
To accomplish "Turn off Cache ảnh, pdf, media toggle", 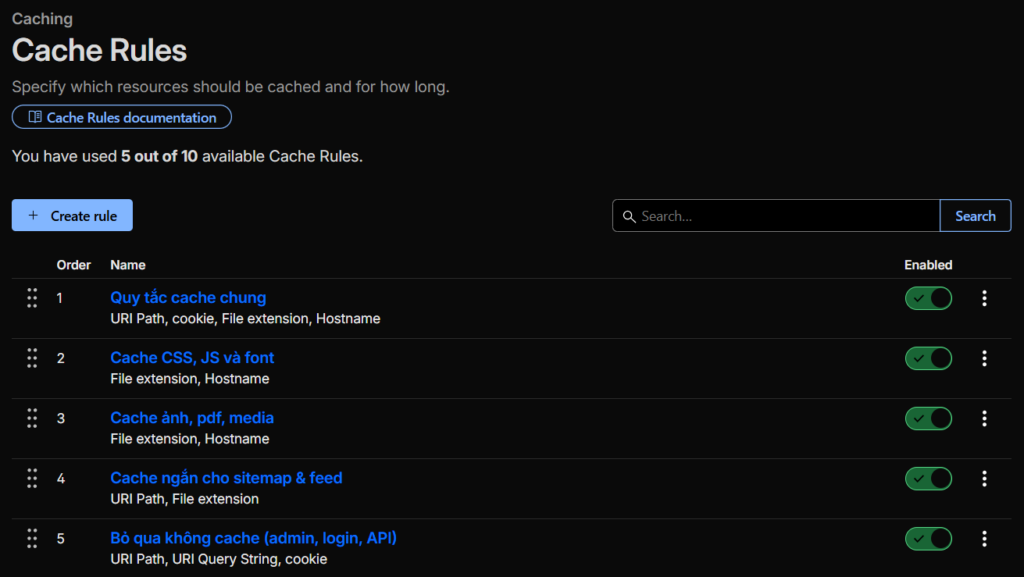I will 928,418.
